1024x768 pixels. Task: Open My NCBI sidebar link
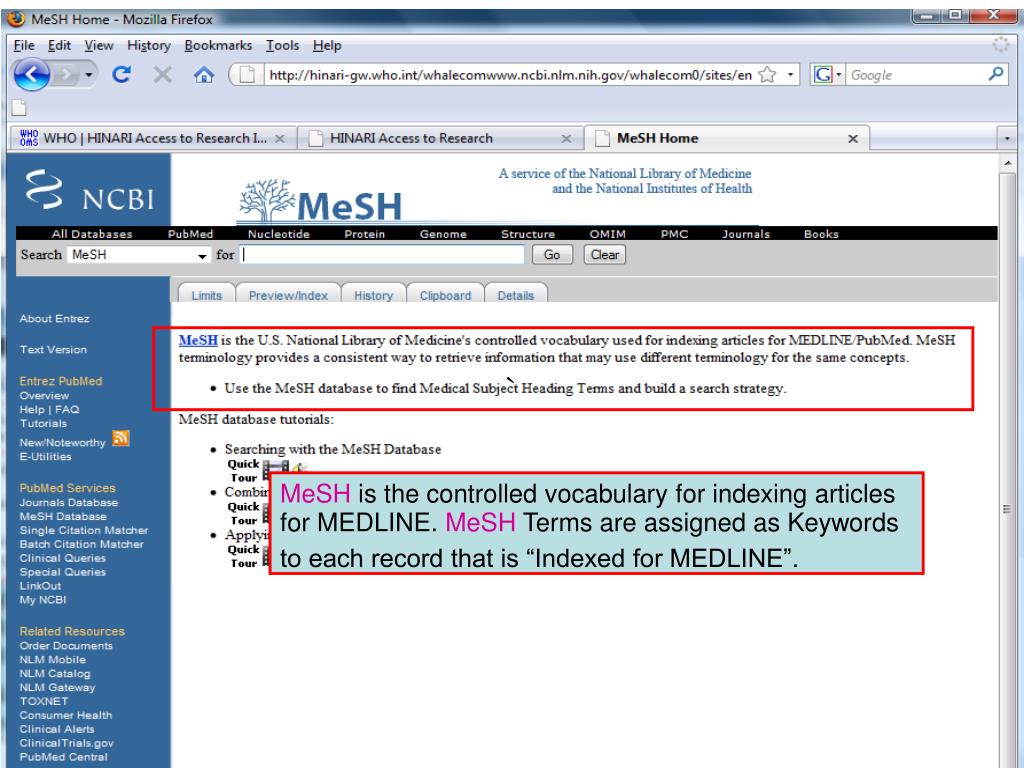click(42, 600)
